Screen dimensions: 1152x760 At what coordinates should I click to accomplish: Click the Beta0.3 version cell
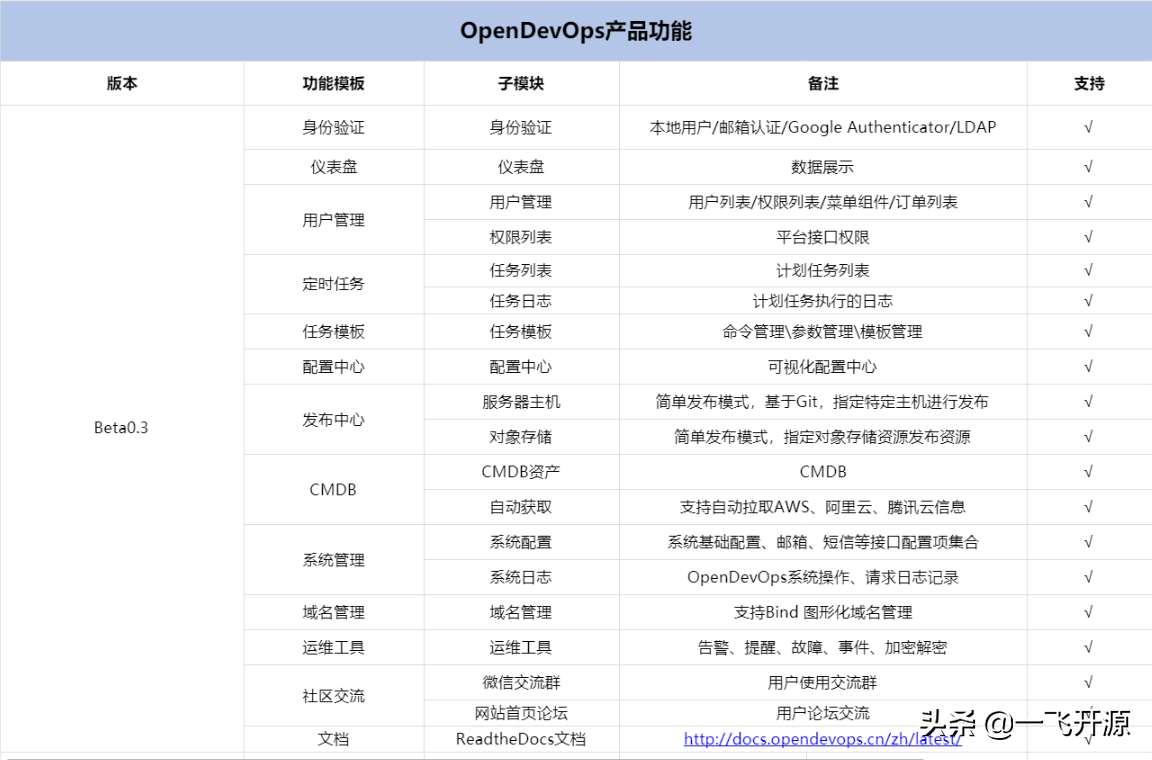(x=121, y=427)
